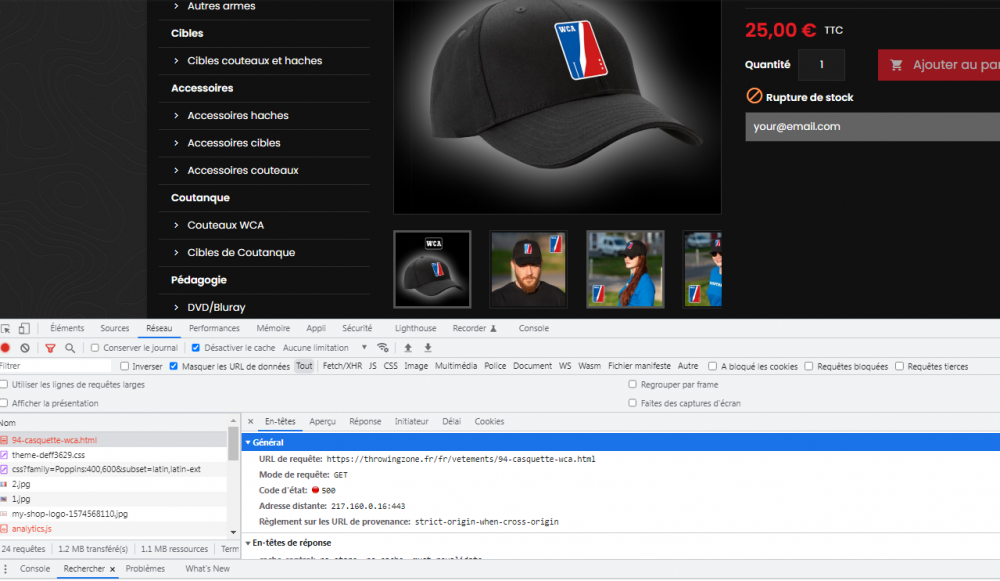Open the Aperçu tab
The width and height of the screenshot is (1000, 581).
pyautogui.click(x=322, y=422)
